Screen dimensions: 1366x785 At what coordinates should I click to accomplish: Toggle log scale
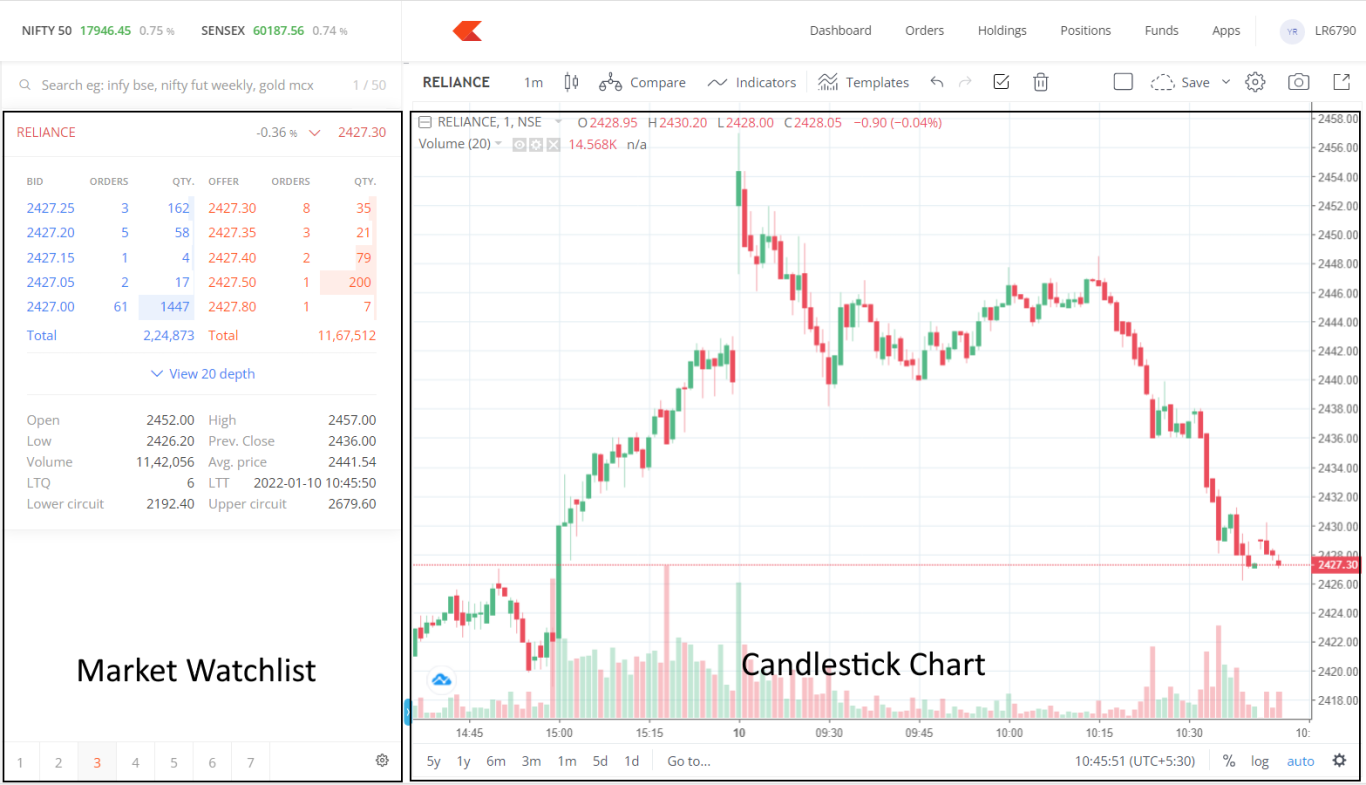pos(1260,761)
